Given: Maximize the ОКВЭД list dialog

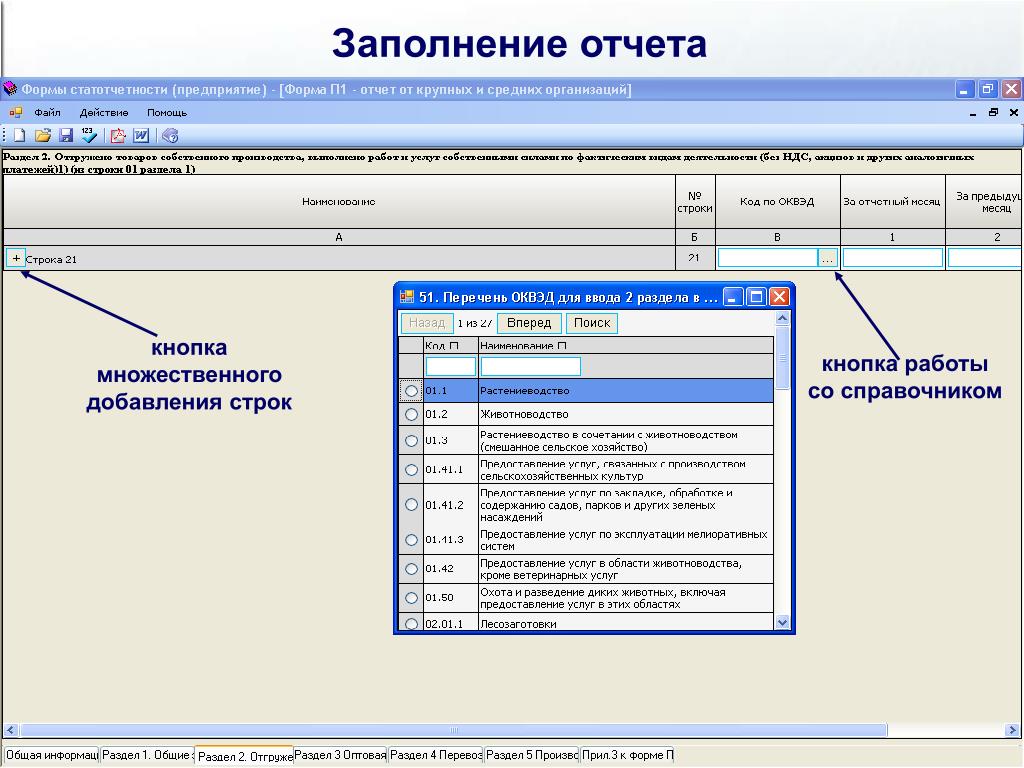Looking at the screenshot, I should pos(756,297).
